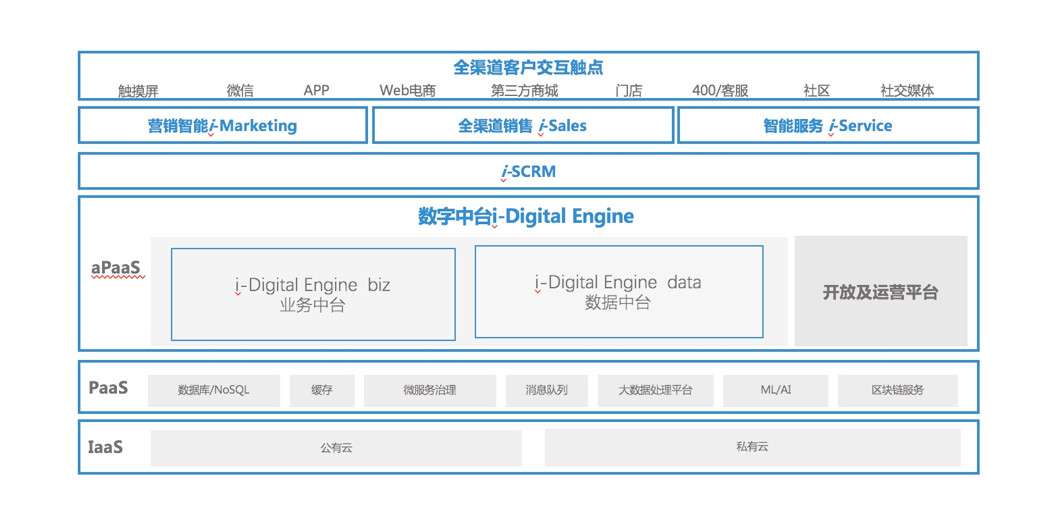Select the 缓存 block
The width and height of the screenshot is (1047, 514).
321,390
